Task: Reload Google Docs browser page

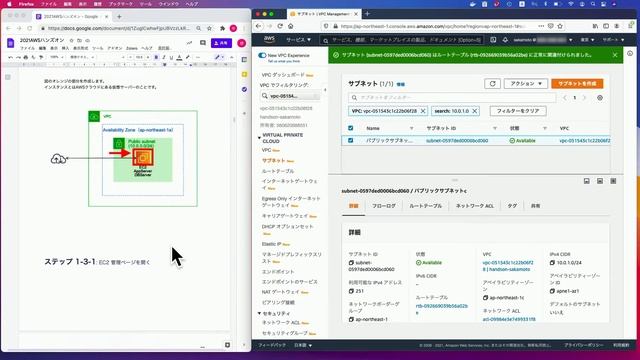Action: (30, 28)
